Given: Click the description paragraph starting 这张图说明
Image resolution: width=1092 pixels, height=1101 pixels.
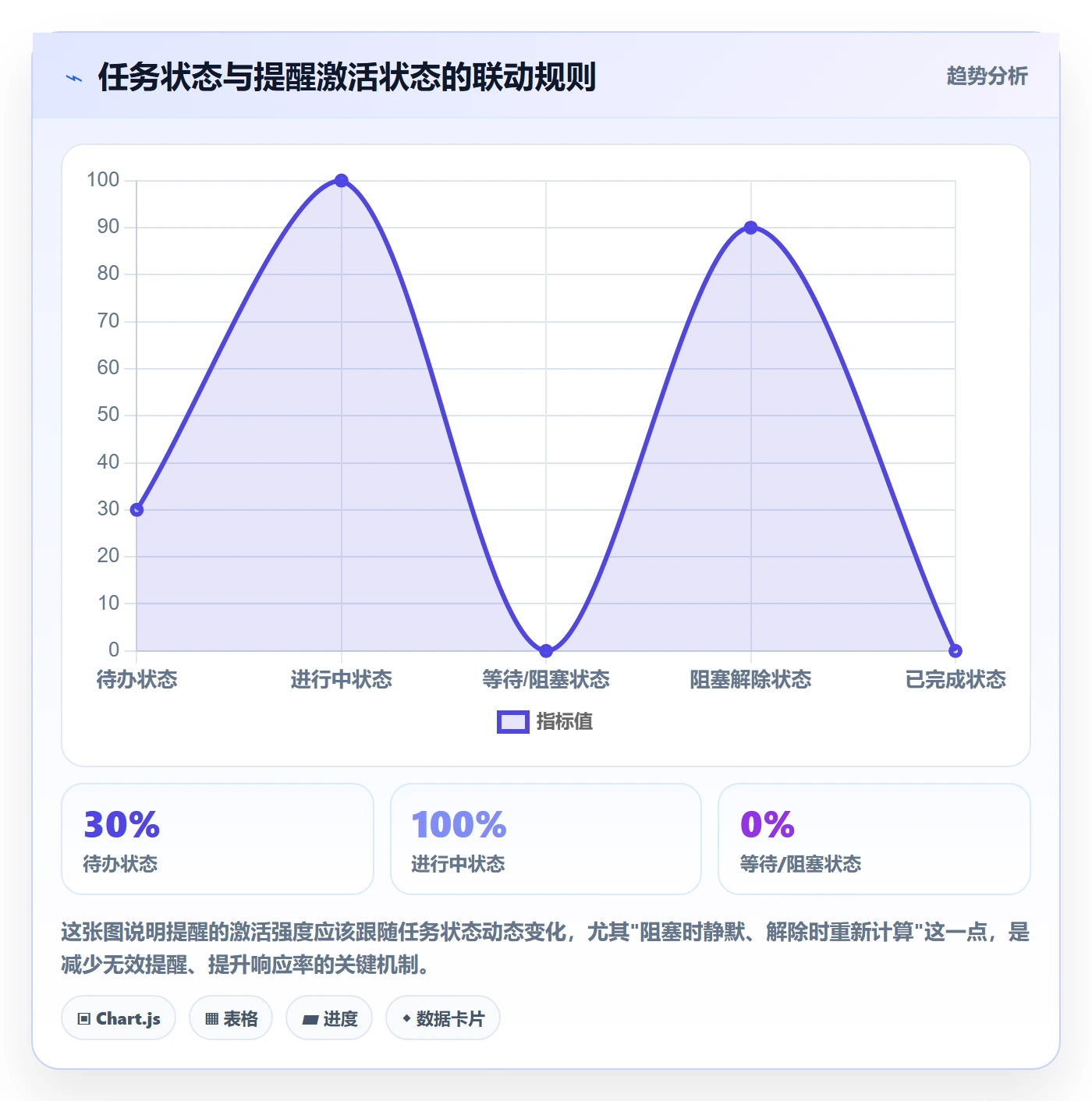Looking at the screenshot, I should pyautogui.click(x=545, y=948).
